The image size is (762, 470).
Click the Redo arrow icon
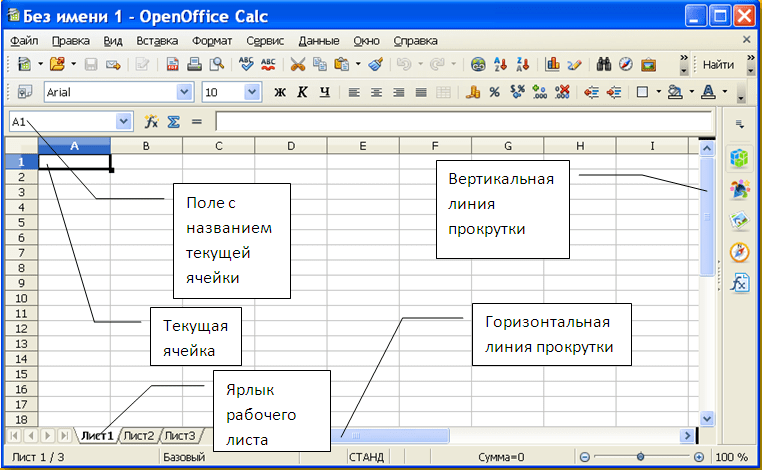coord(437,64)
